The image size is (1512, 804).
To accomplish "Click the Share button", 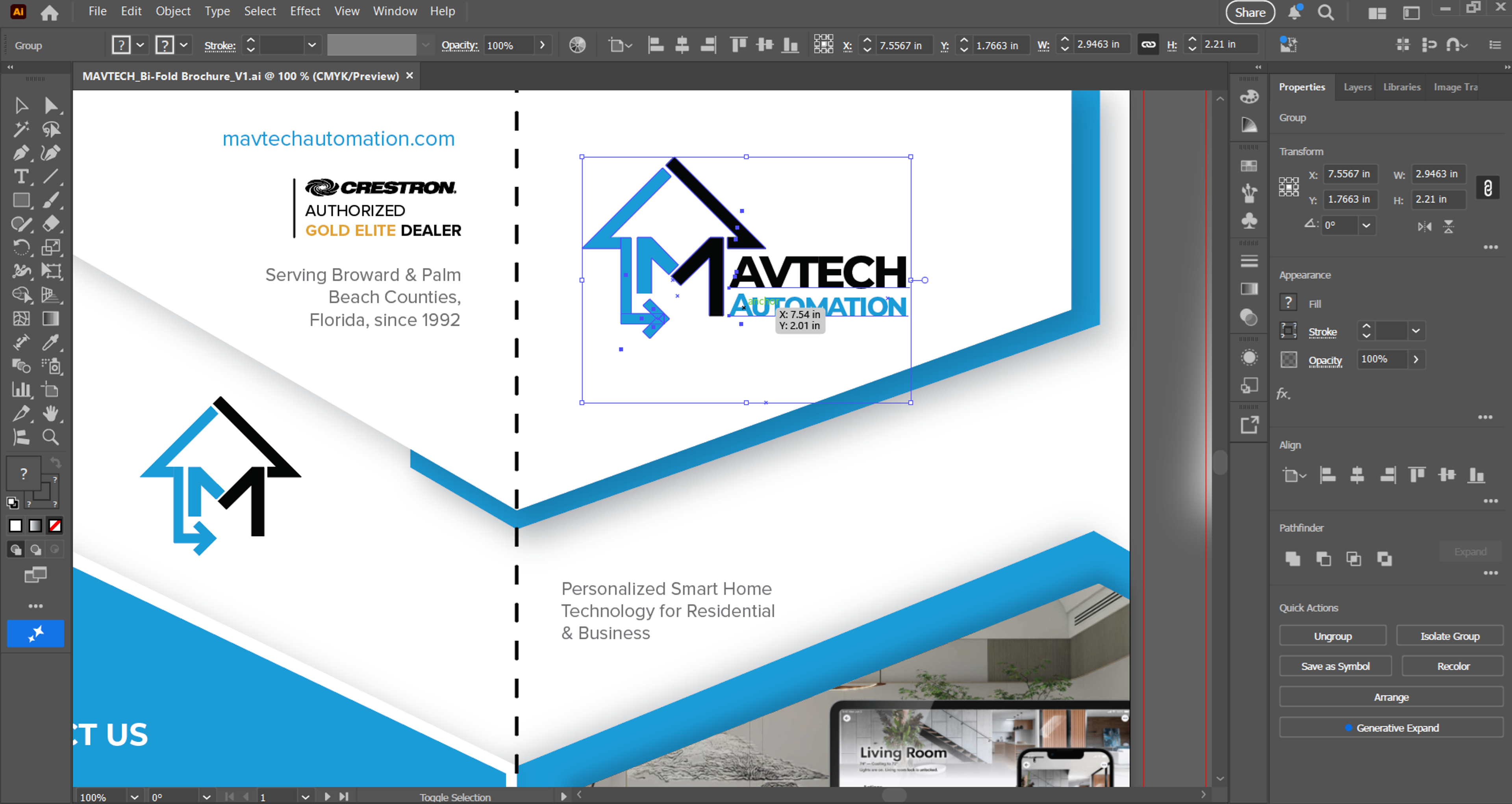I will [x=1250, y=12].
